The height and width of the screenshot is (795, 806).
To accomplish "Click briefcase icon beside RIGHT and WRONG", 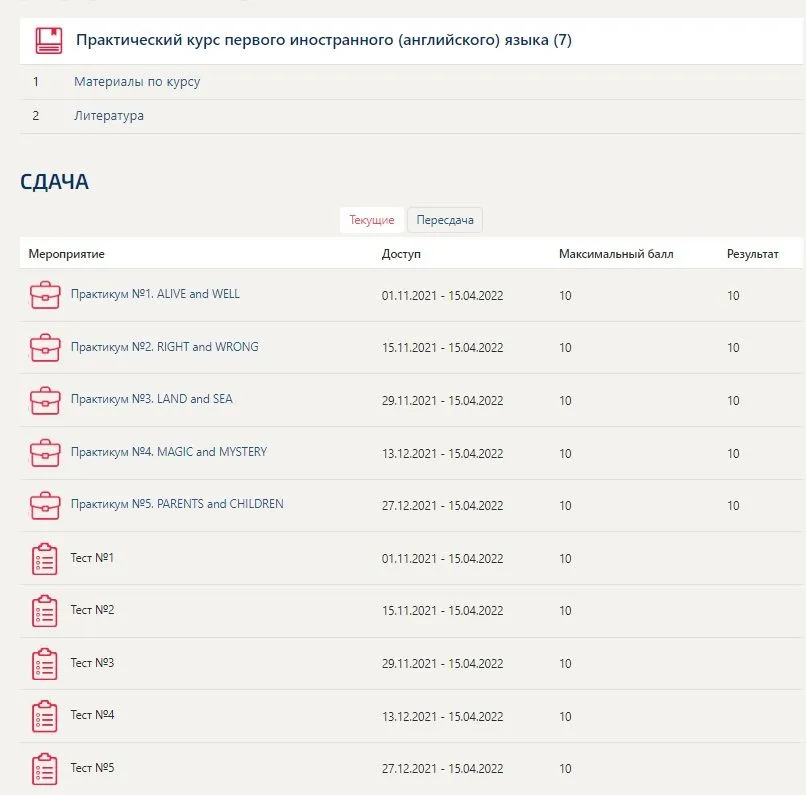I will [x=45, y=348].
